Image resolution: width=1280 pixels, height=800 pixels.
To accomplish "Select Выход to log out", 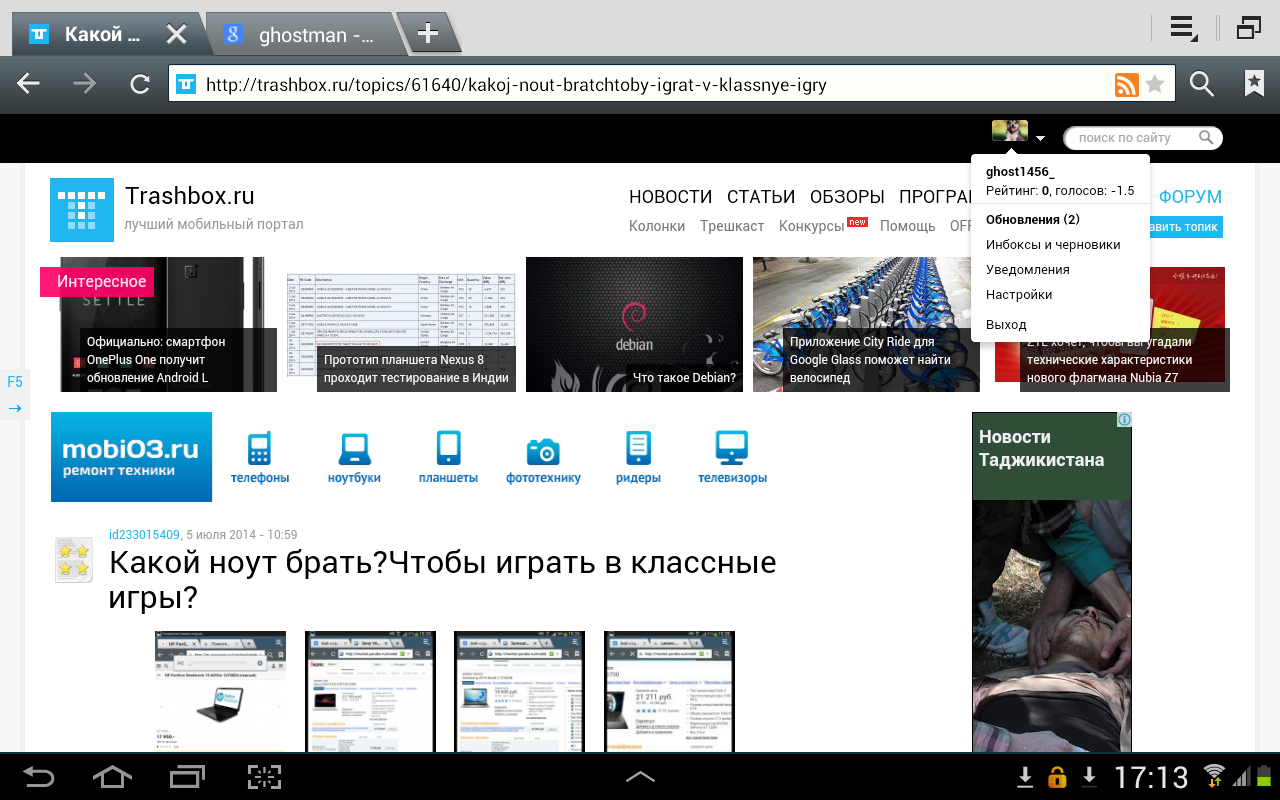I will [x=1006, y=324].
